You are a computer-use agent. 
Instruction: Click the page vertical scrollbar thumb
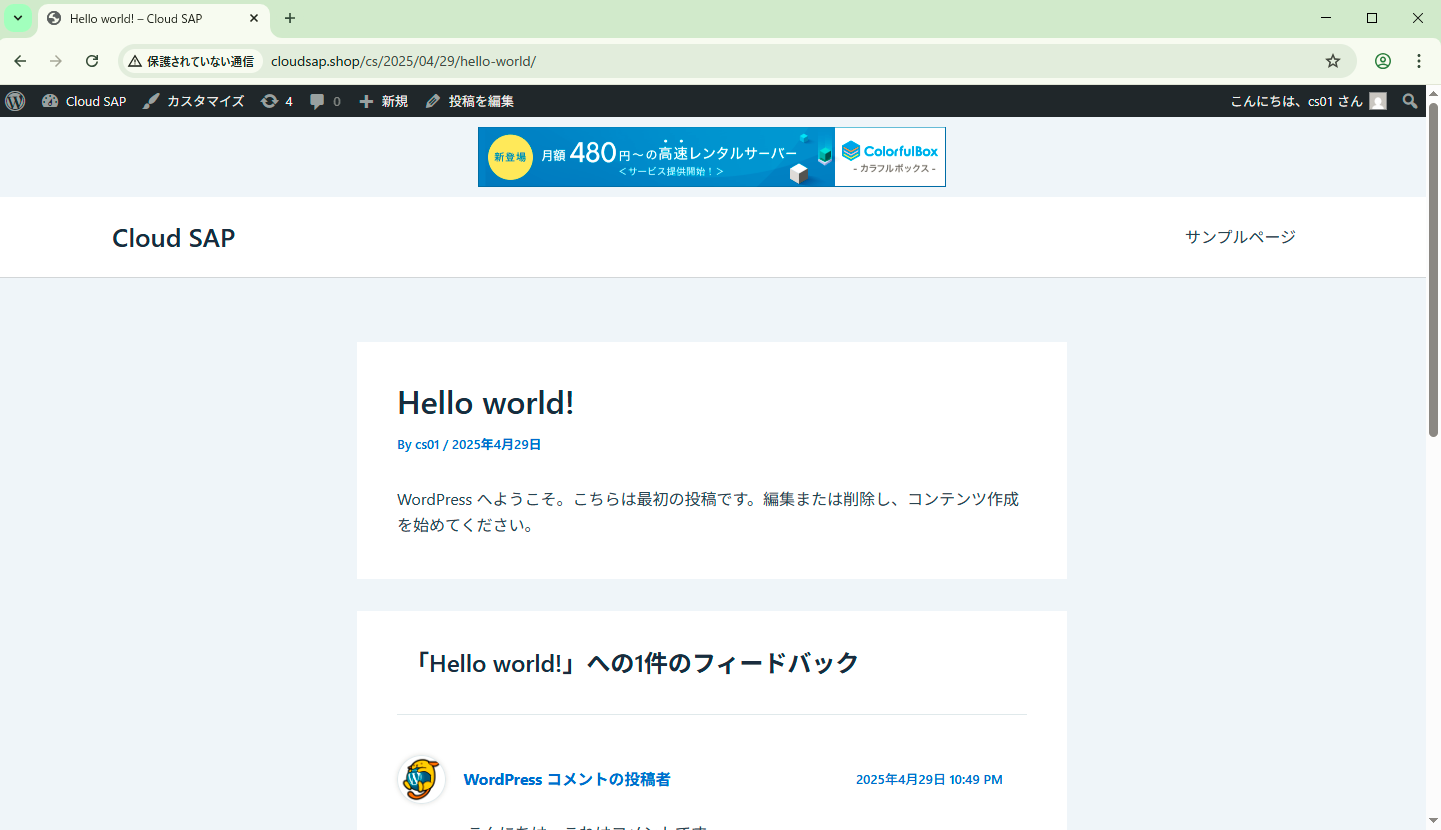[1433, 268]
